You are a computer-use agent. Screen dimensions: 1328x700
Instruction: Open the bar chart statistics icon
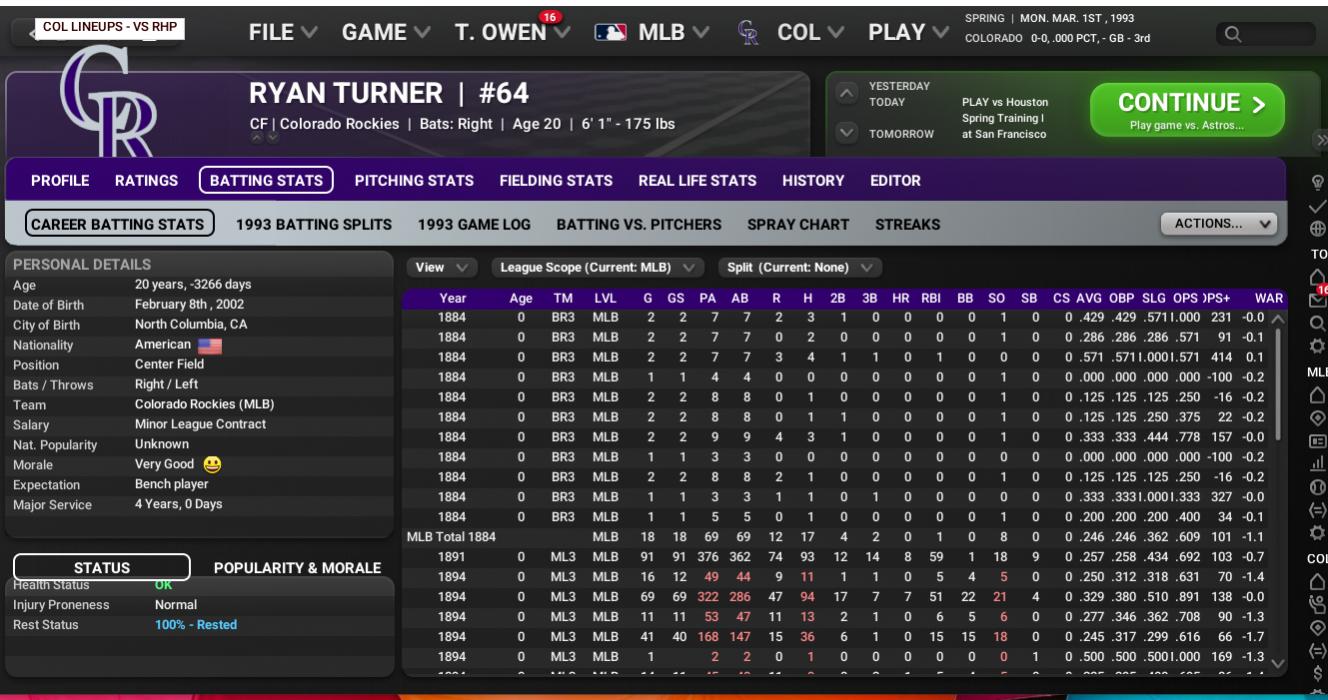1318,464
